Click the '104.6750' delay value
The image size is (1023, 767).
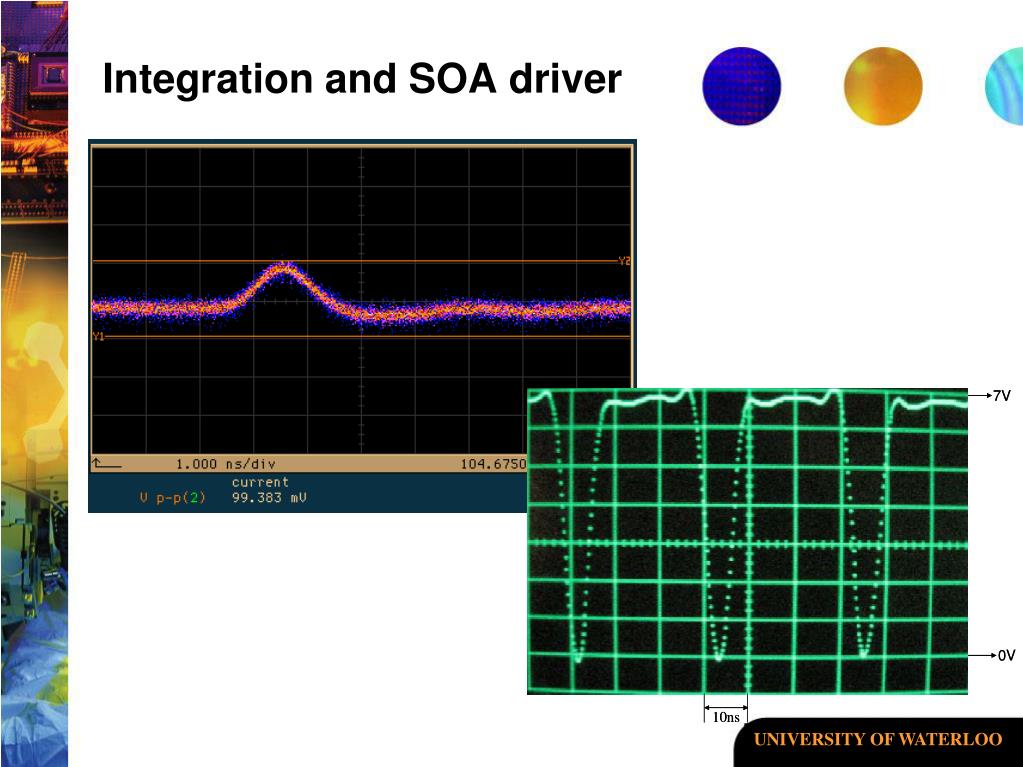pyautogui.click(x=493, y=464)
